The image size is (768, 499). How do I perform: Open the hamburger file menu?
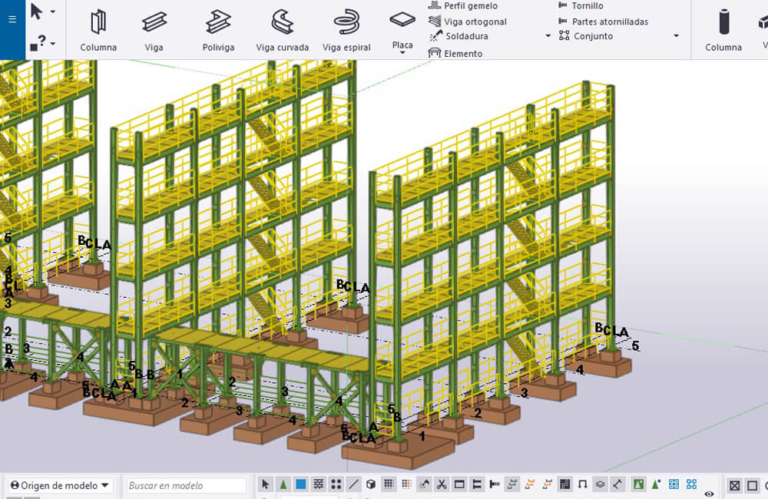click(12, 19)
